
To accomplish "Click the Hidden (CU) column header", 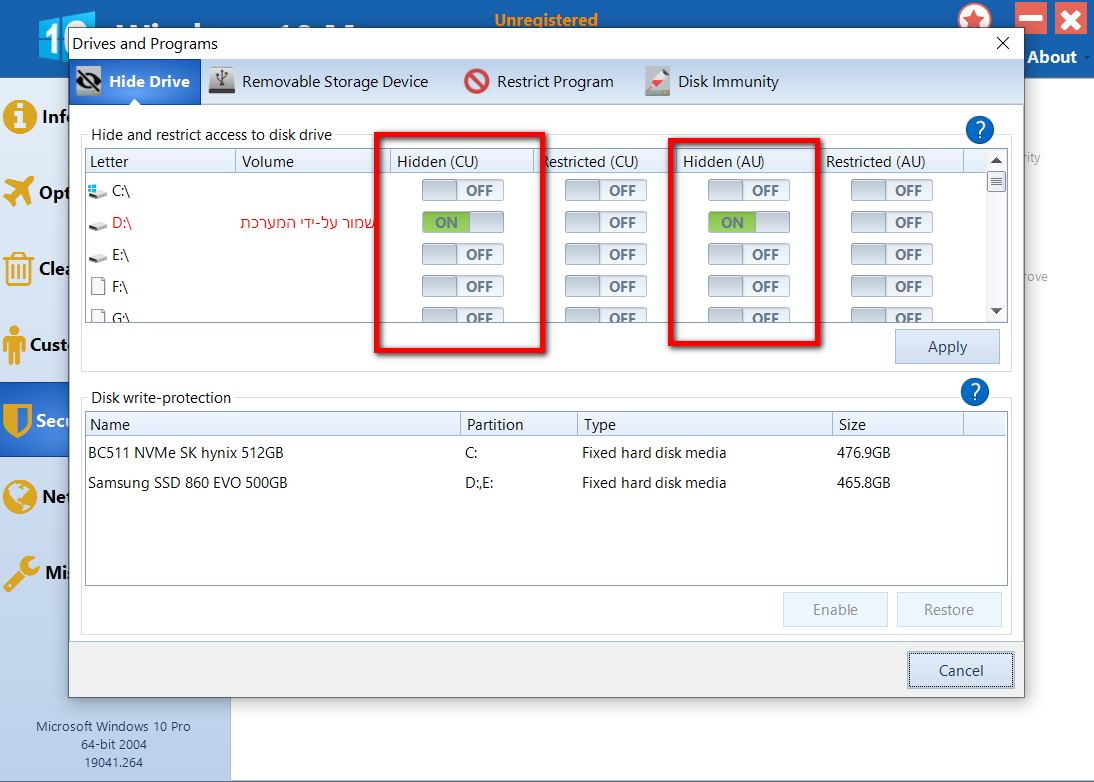I will [462, 161].
